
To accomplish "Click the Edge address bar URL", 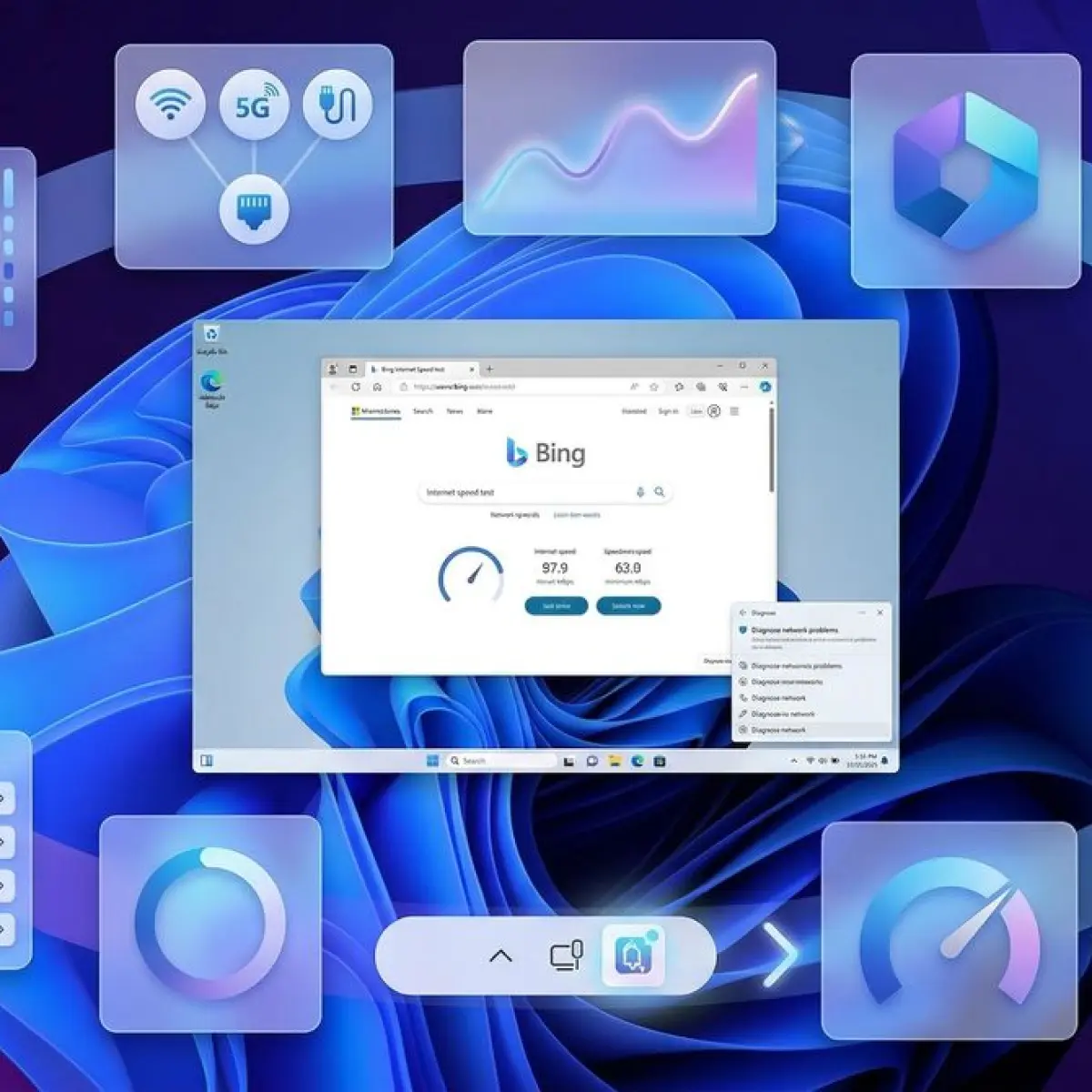I will tap(463, 387).
